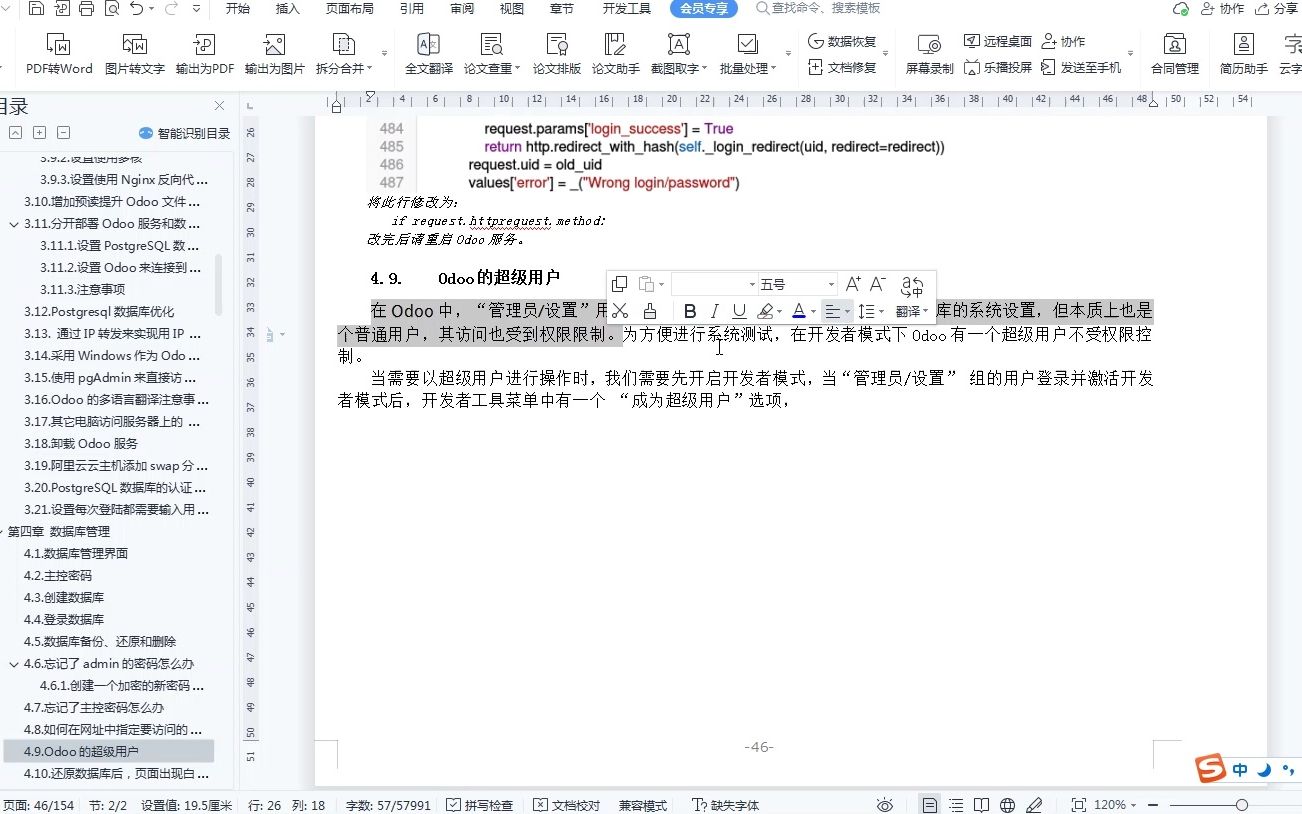
Task: Undo the last action with the undo arrow
Action: point(136,9)
